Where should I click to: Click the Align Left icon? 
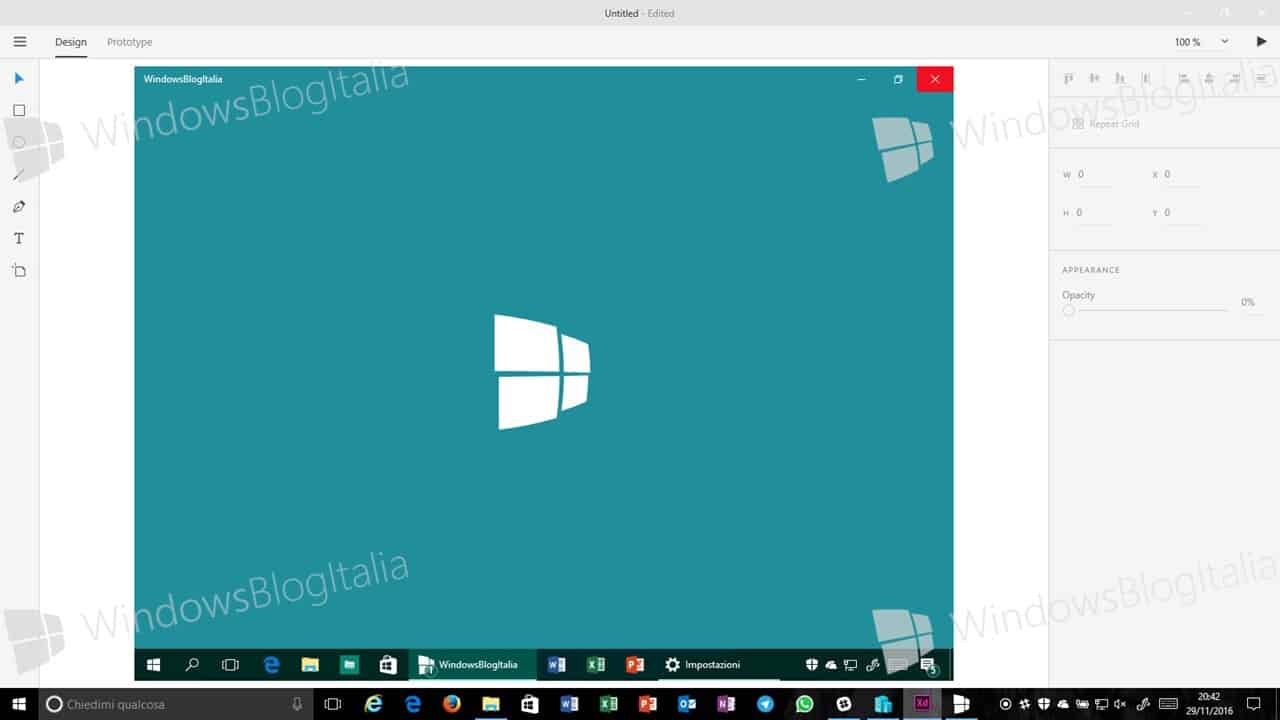click(x=1184, y=78)
